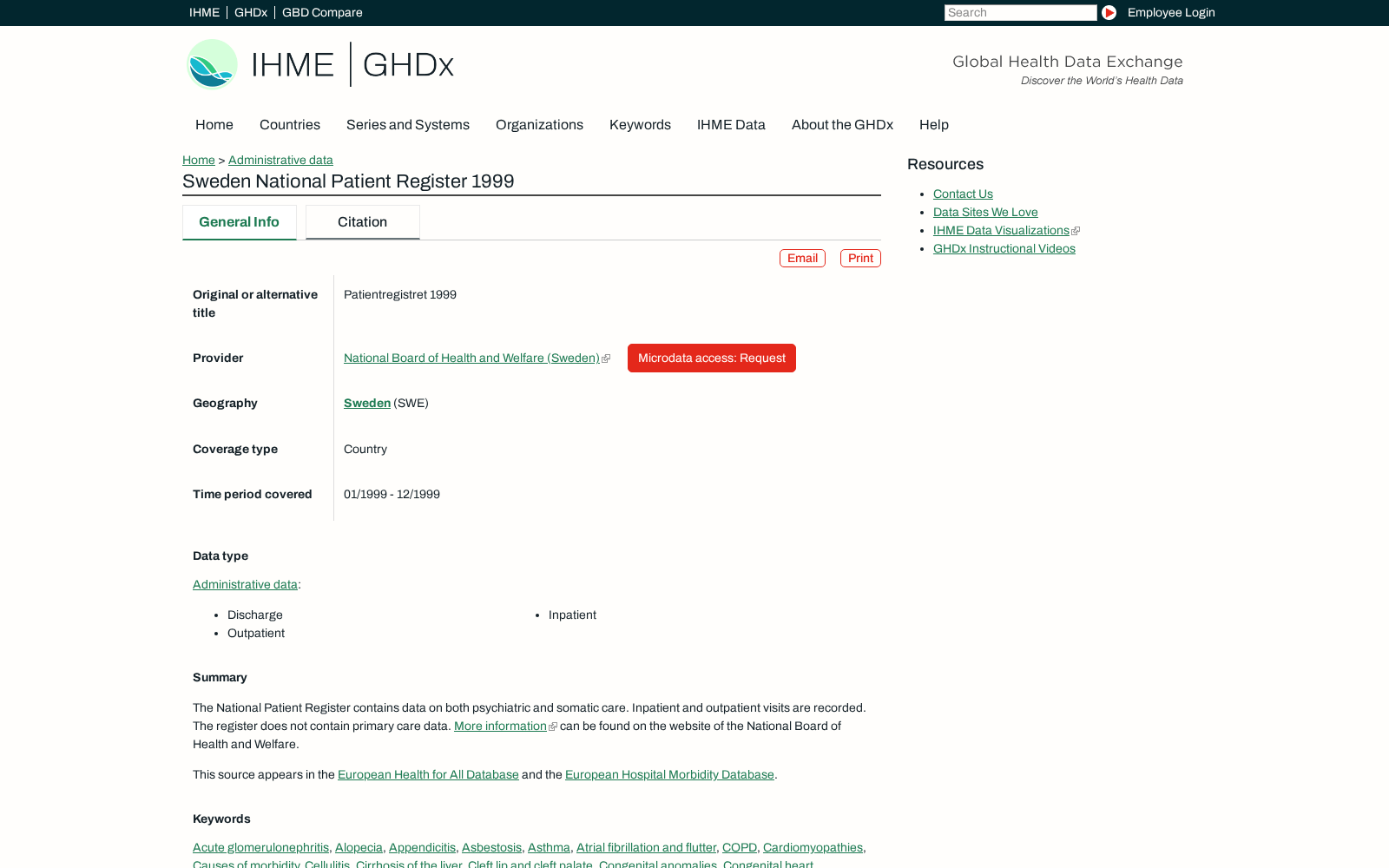Open Contact Us under Resources

click(x=963, y=194)
